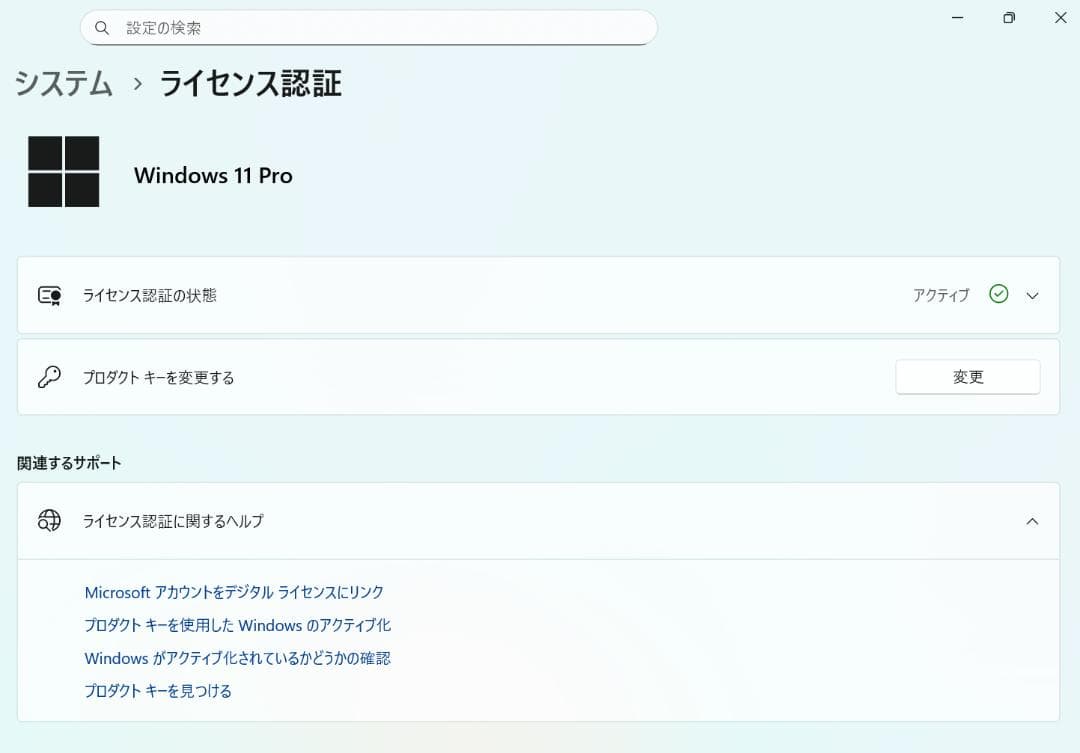Open プロダクト キーを見つける link
Image resolution: width=1080 pixels, height=753 pixels.
coord(157,690)
